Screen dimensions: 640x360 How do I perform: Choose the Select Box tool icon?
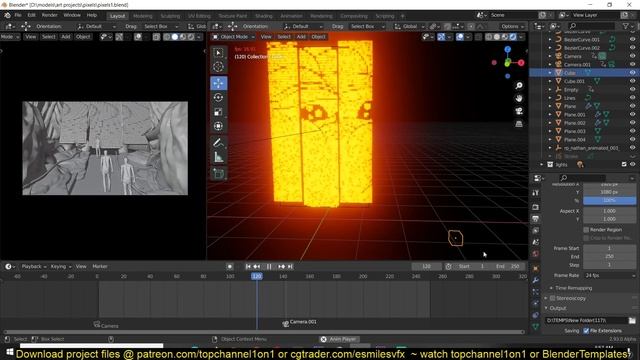218,53
